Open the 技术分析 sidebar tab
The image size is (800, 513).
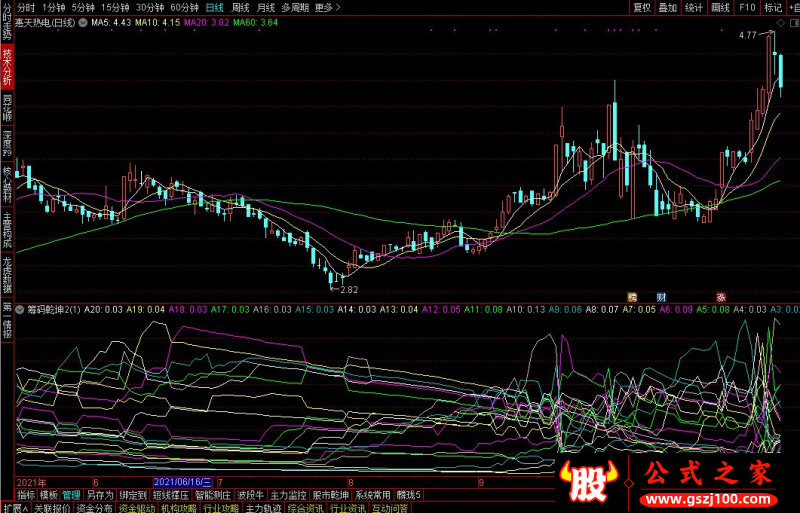[7, 67]
